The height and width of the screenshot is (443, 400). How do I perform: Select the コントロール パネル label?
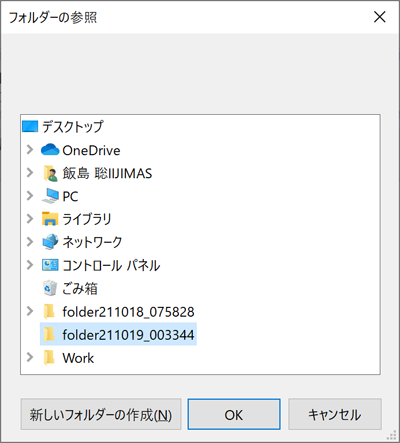(x=111, y=265)
